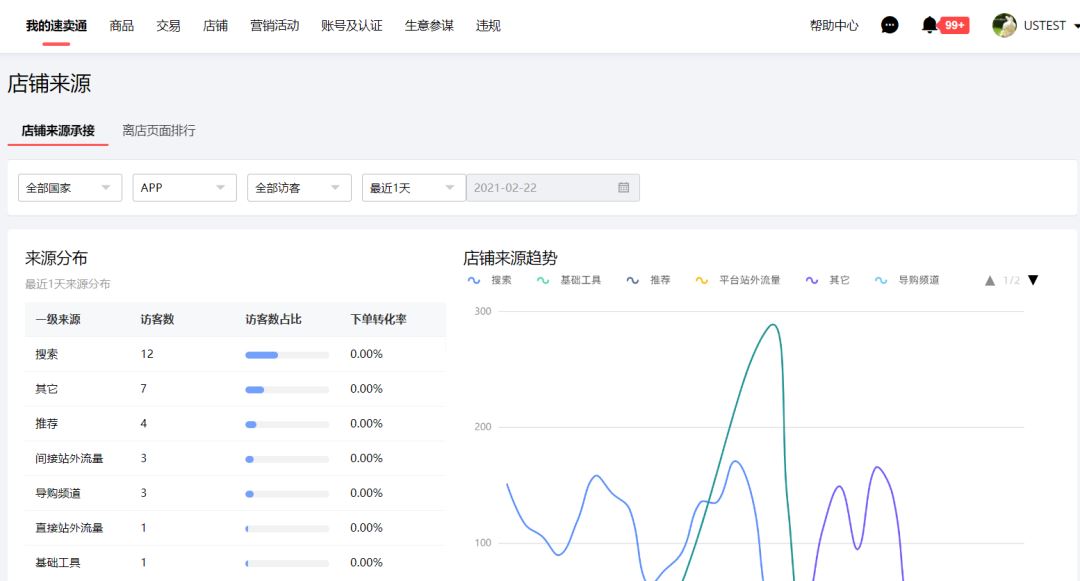The image size is (1080, 581).
Task: Click the 店铺来源趋势 chart title
Action: (510, 257)
